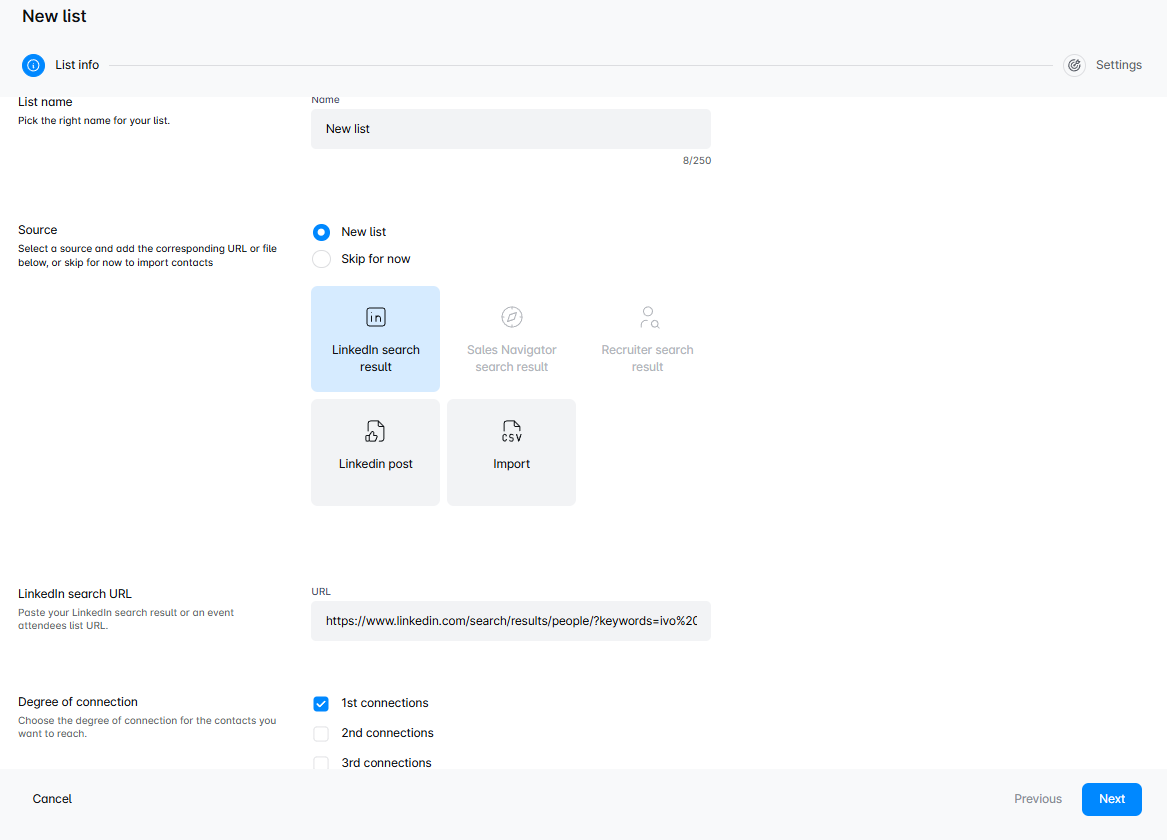The image size is (1167, 840).
Task: Select the New list radio button
Action: coord(321,232)
